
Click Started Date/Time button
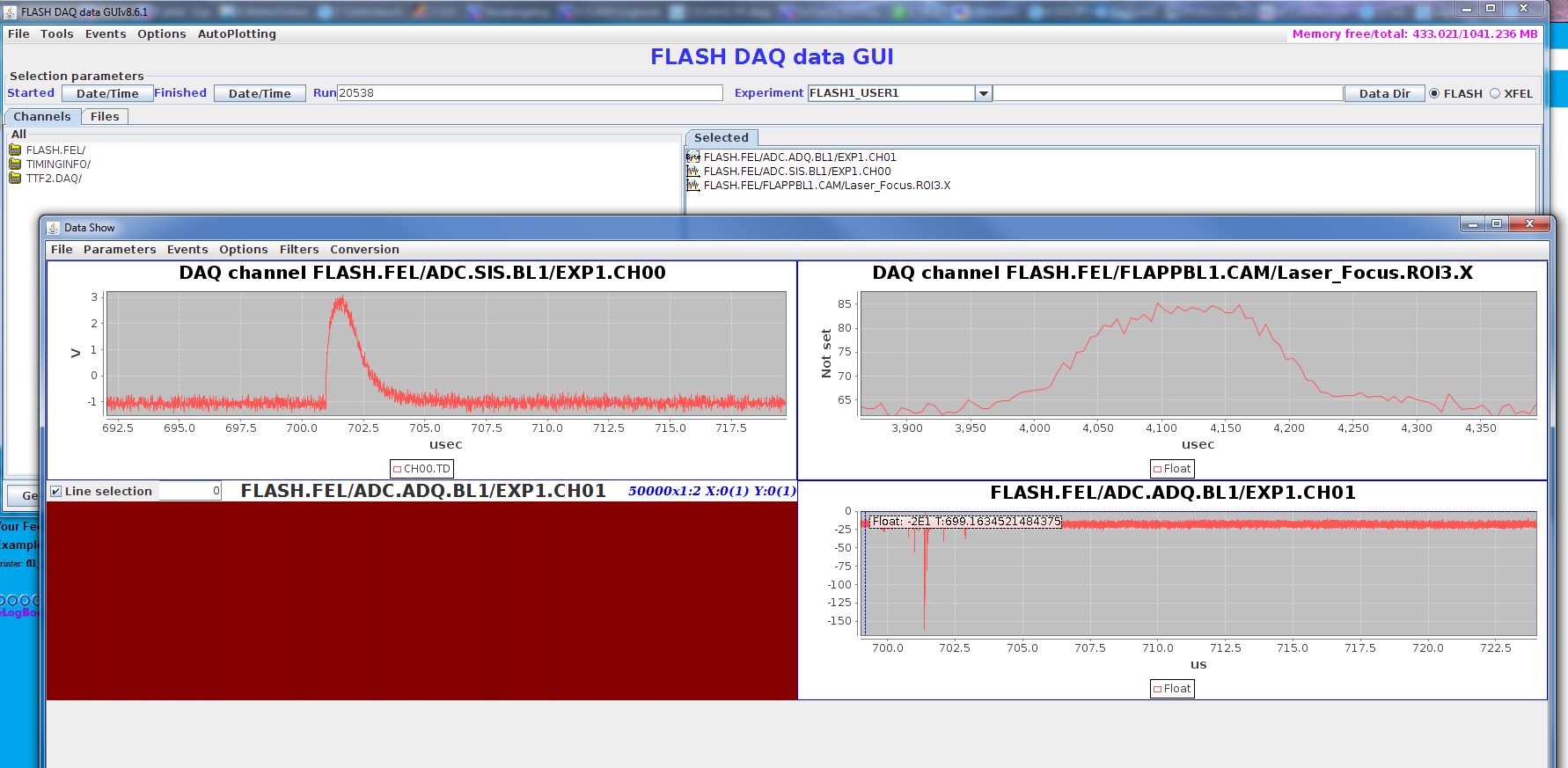coord(107,93)
